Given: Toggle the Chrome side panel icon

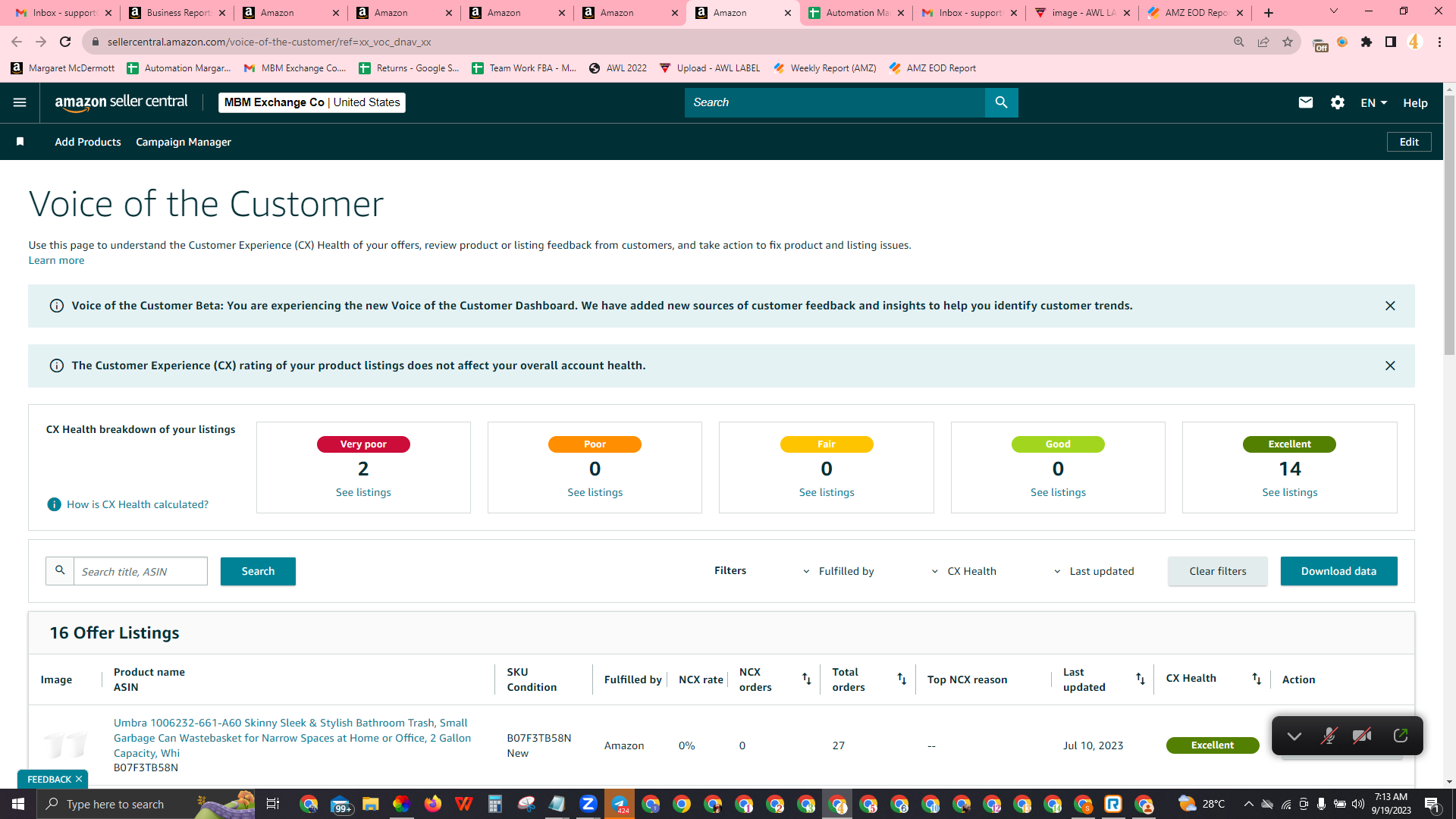Looking at the screenshot, I should coord(1390,42).
